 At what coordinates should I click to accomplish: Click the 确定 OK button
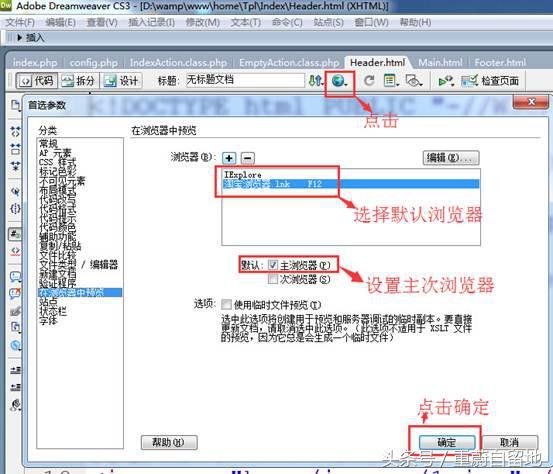coord(447,442)
